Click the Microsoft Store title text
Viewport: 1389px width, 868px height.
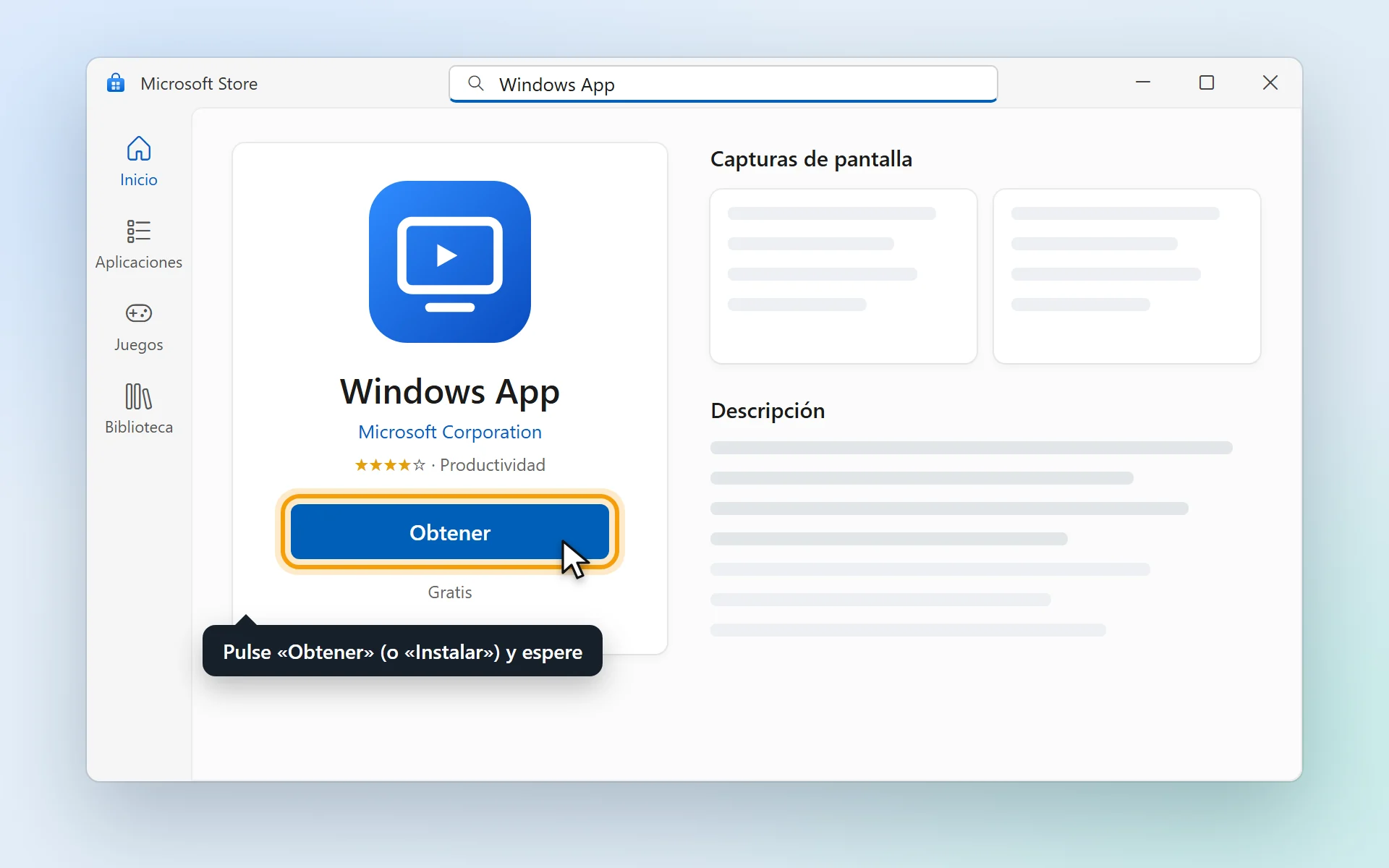199,84
